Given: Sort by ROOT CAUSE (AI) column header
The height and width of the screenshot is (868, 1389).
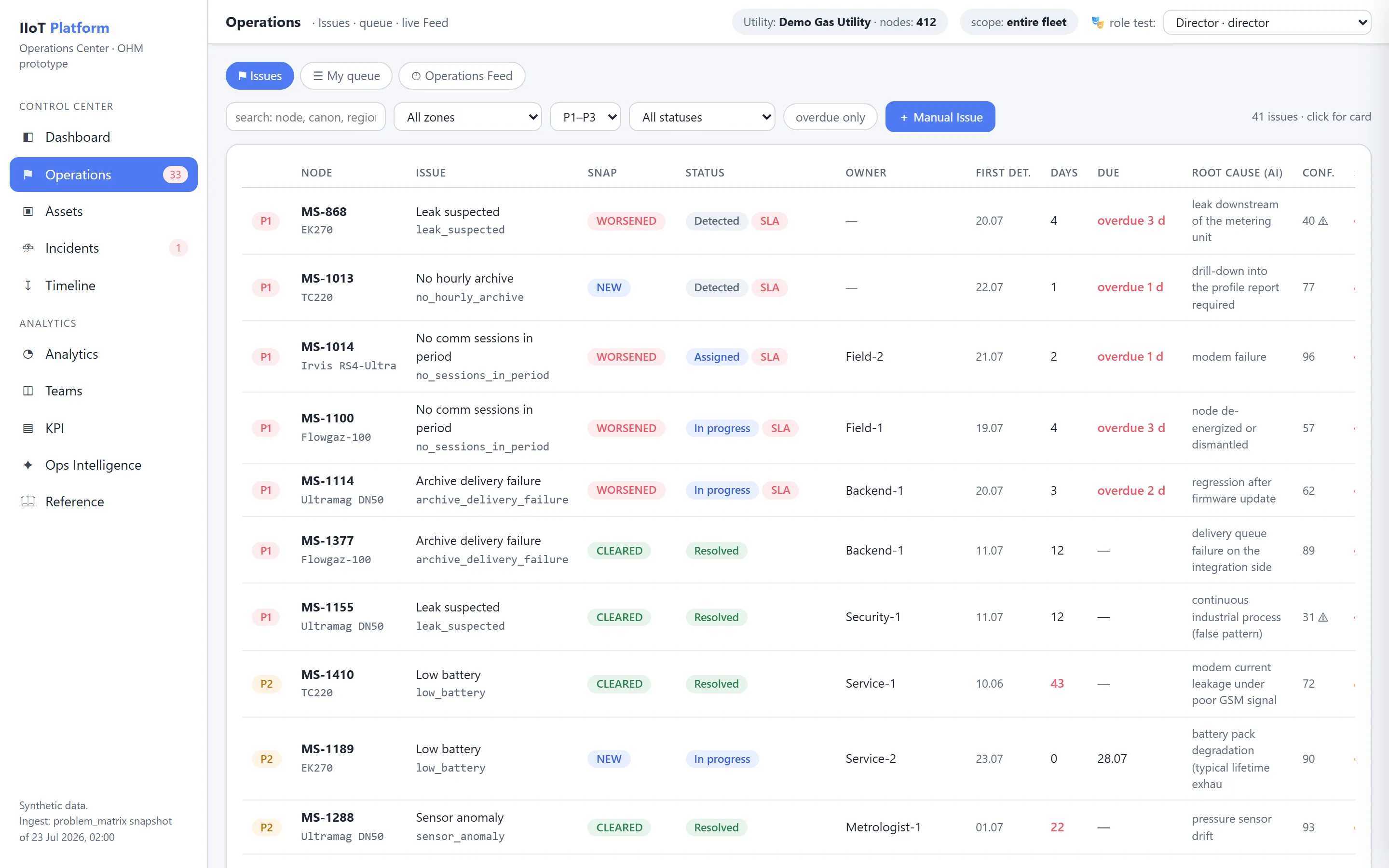Looking at the screenshot, I should coord(1236,173).
